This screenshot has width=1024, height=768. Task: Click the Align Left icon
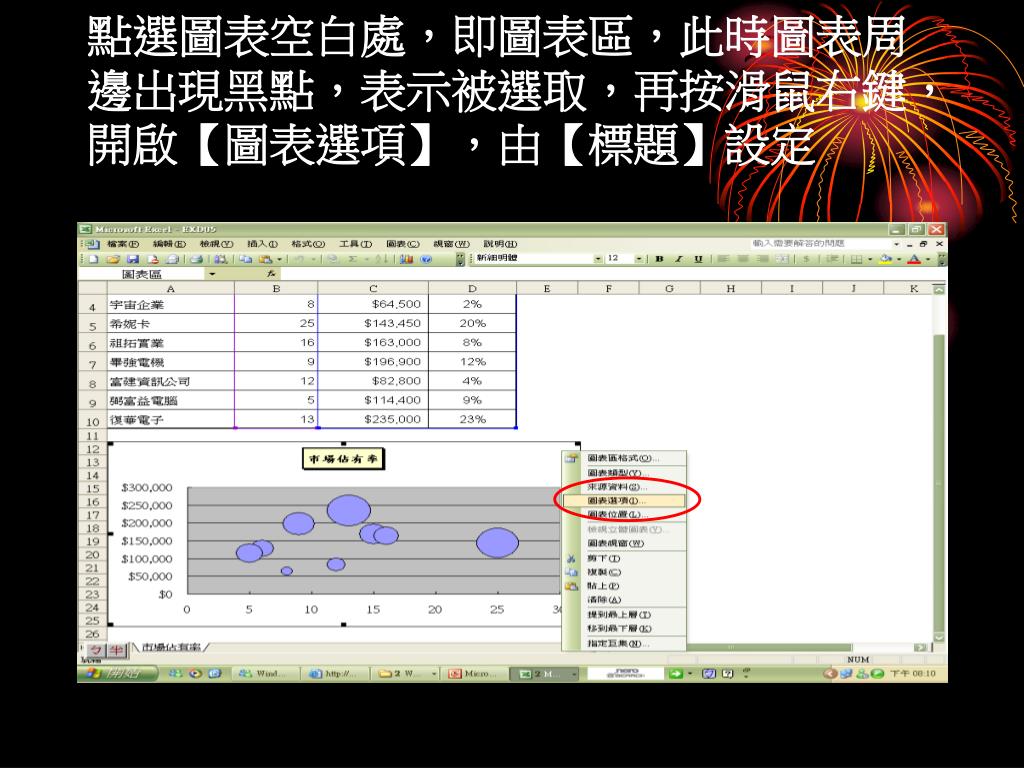tap(723, 259)
